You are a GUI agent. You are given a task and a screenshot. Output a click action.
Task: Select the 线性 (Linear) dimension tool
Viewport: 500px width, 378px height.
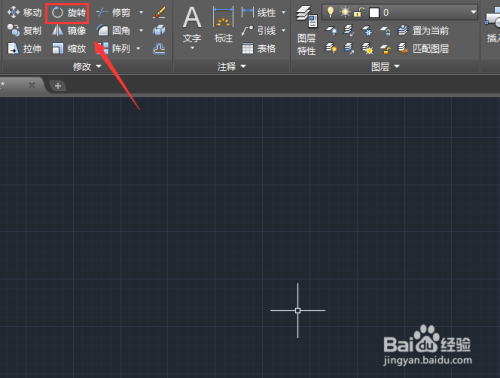click(x=259, y=13)
